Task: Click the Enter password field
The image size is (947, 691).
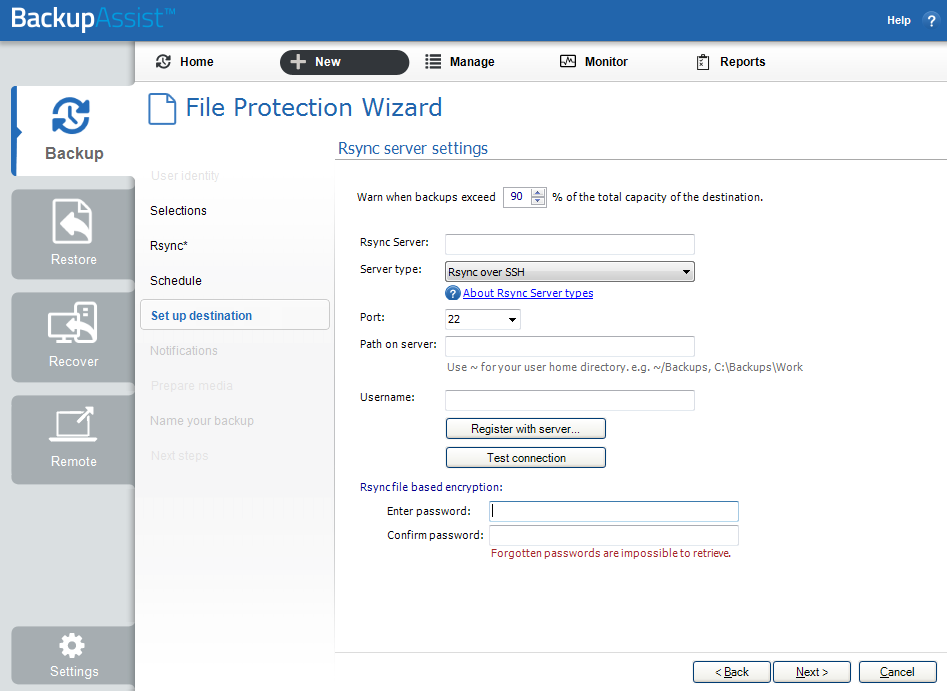Action: [x=614, y=512]
